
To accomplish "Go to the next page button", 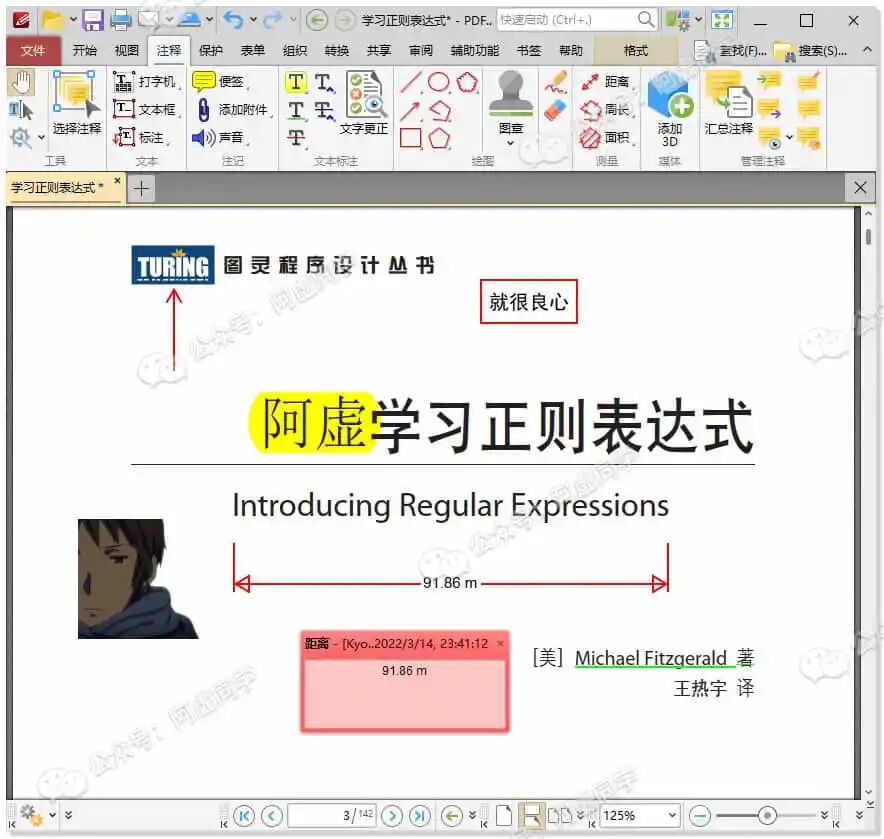I will (392, 815).
